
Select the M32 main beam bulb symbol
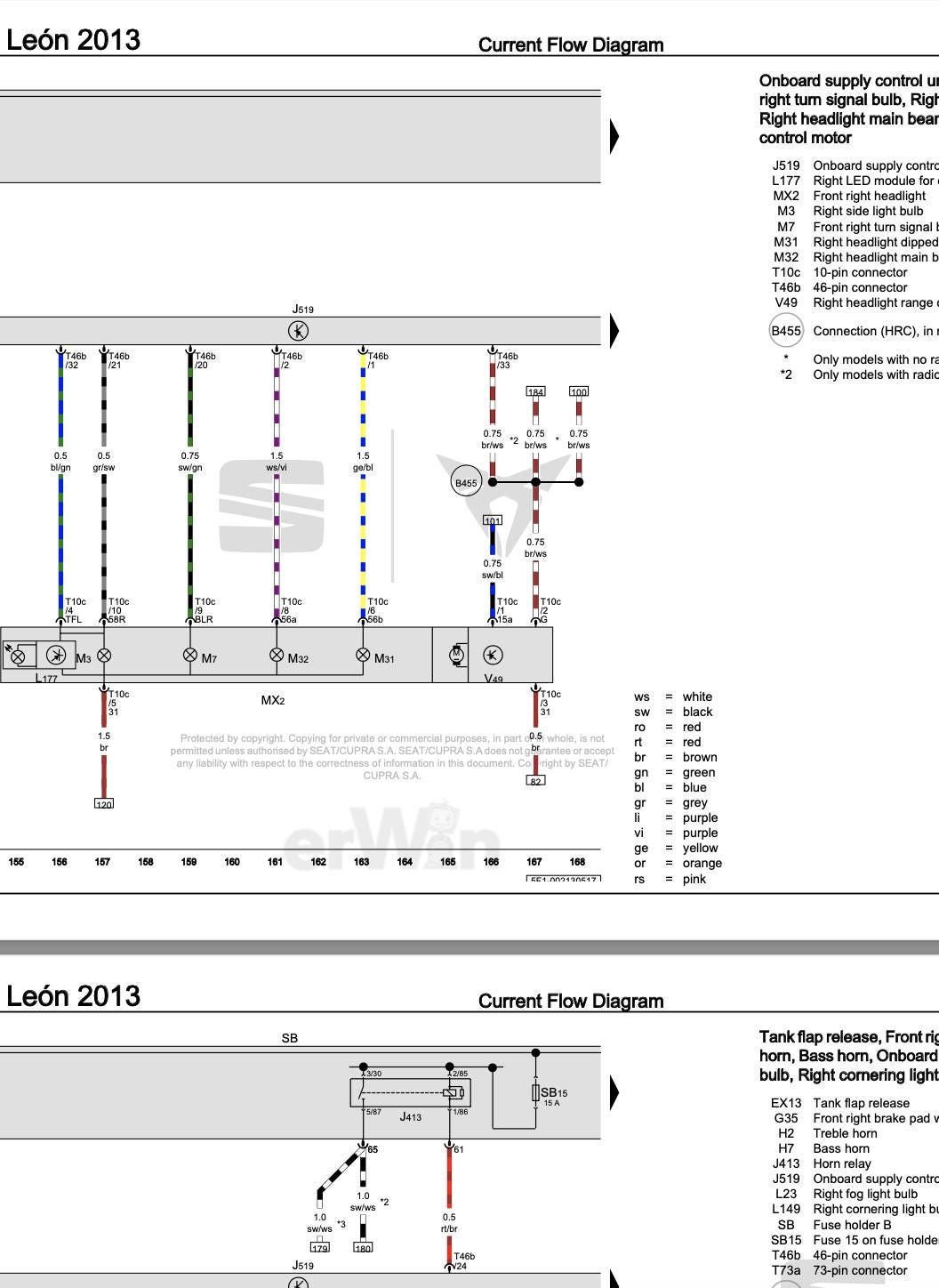pos(277,656)
